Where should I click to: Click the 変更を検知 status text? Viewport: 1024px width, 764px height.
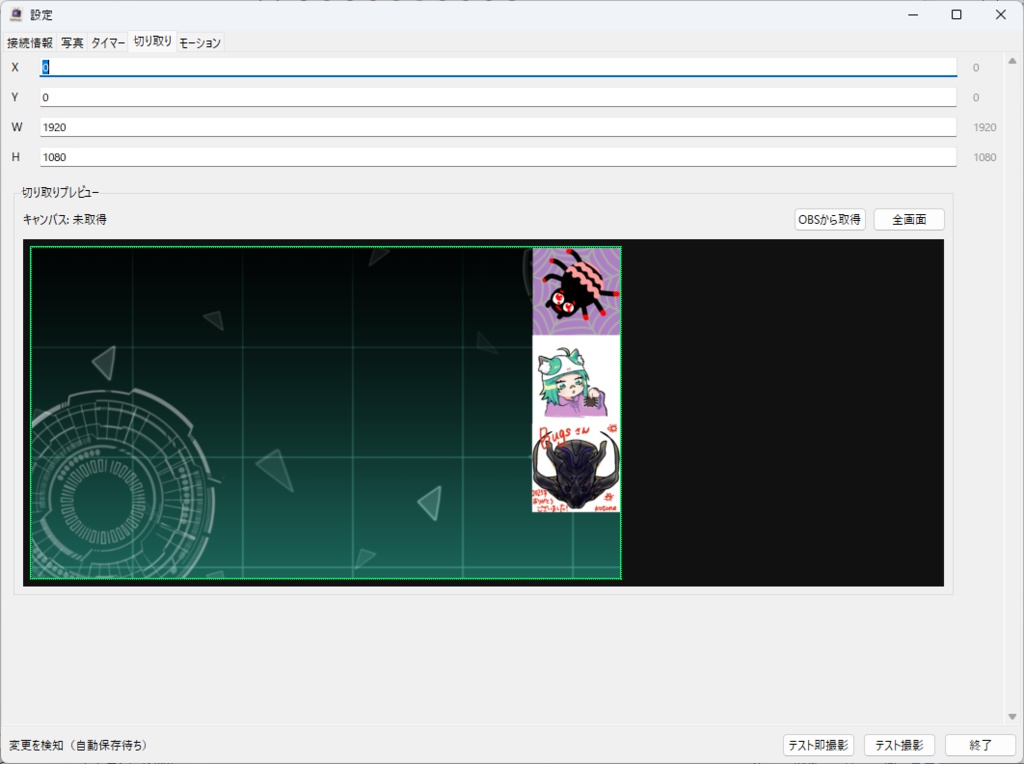[75, 745]
